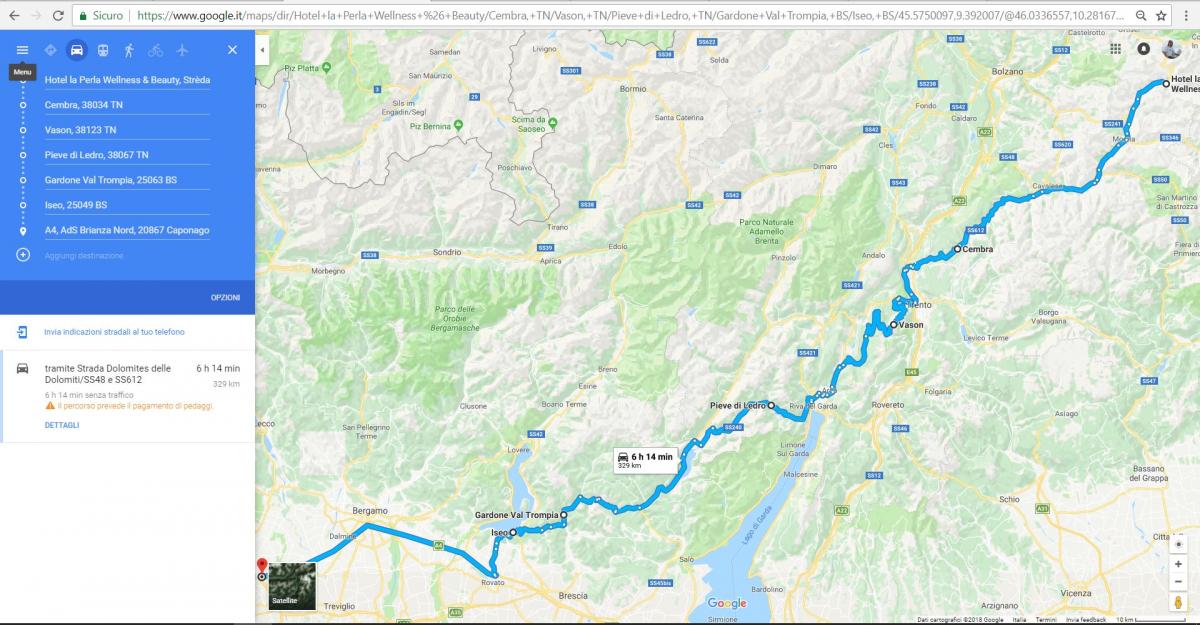Collapse the side panel arrow
1200x625 pixels.
[261, 50]
